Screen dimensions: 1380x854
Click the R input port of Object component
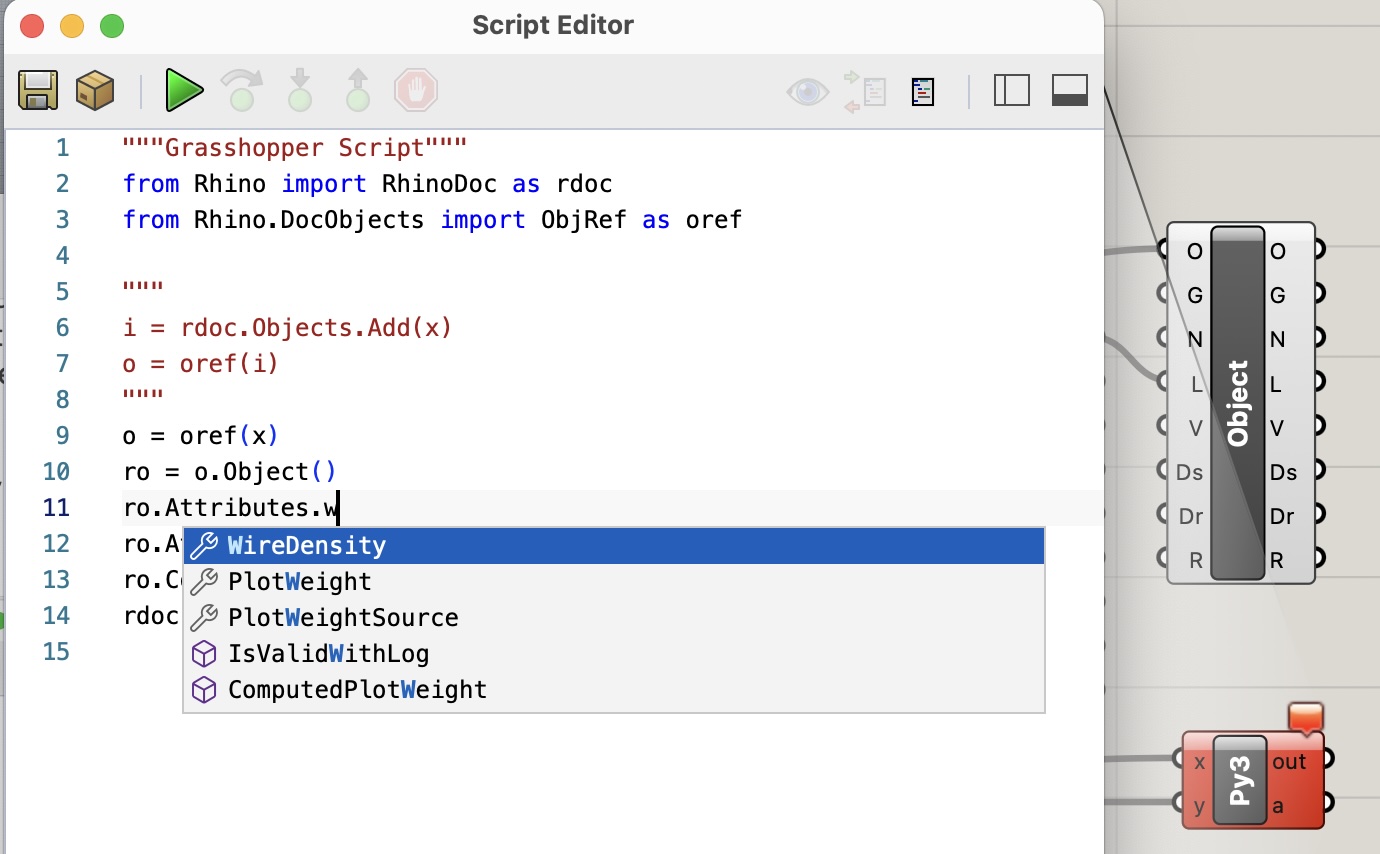click(x=1163, y=557)
